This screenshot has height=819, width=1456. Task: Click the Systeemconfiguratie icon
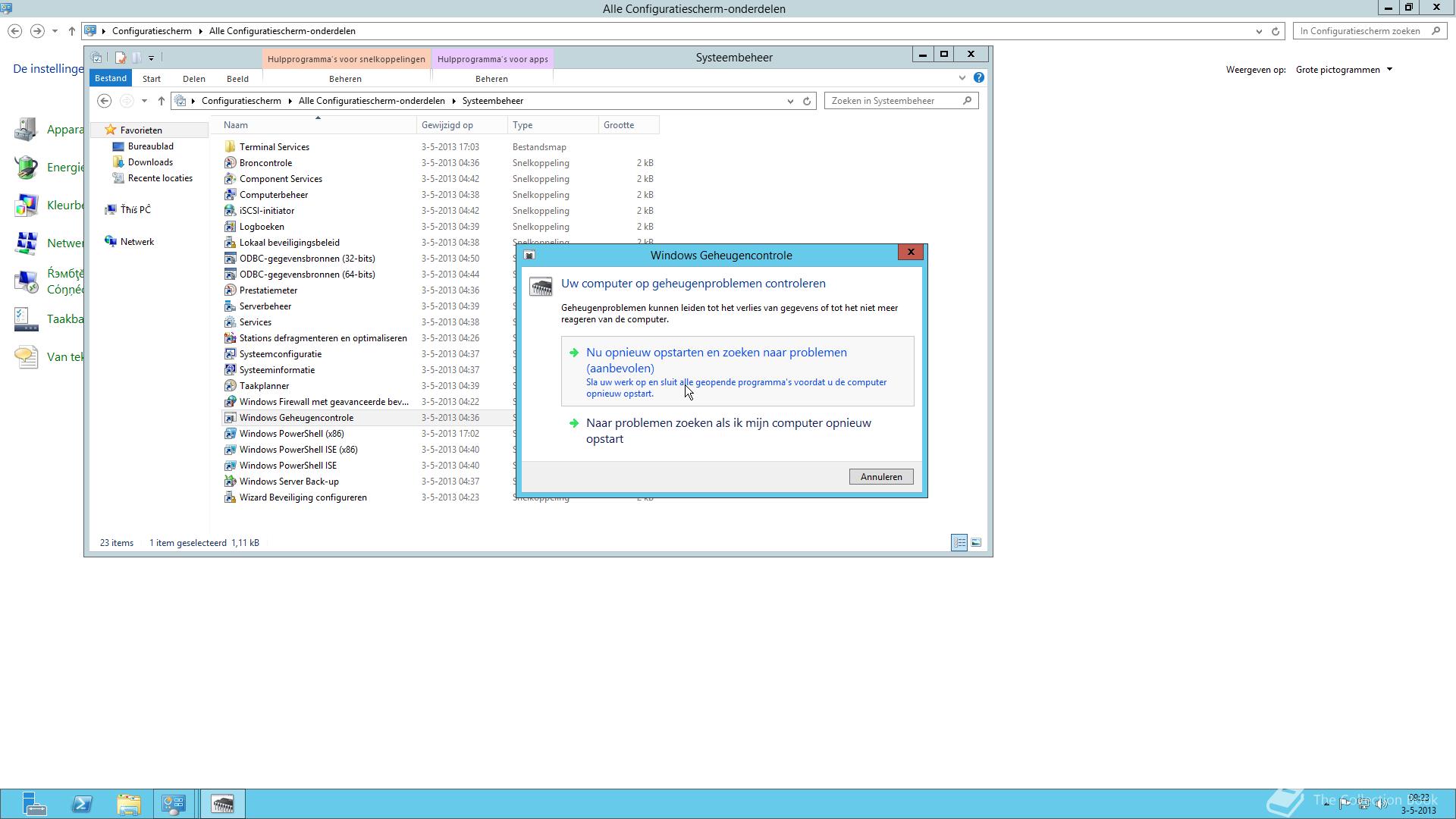(x=230, y=354)
